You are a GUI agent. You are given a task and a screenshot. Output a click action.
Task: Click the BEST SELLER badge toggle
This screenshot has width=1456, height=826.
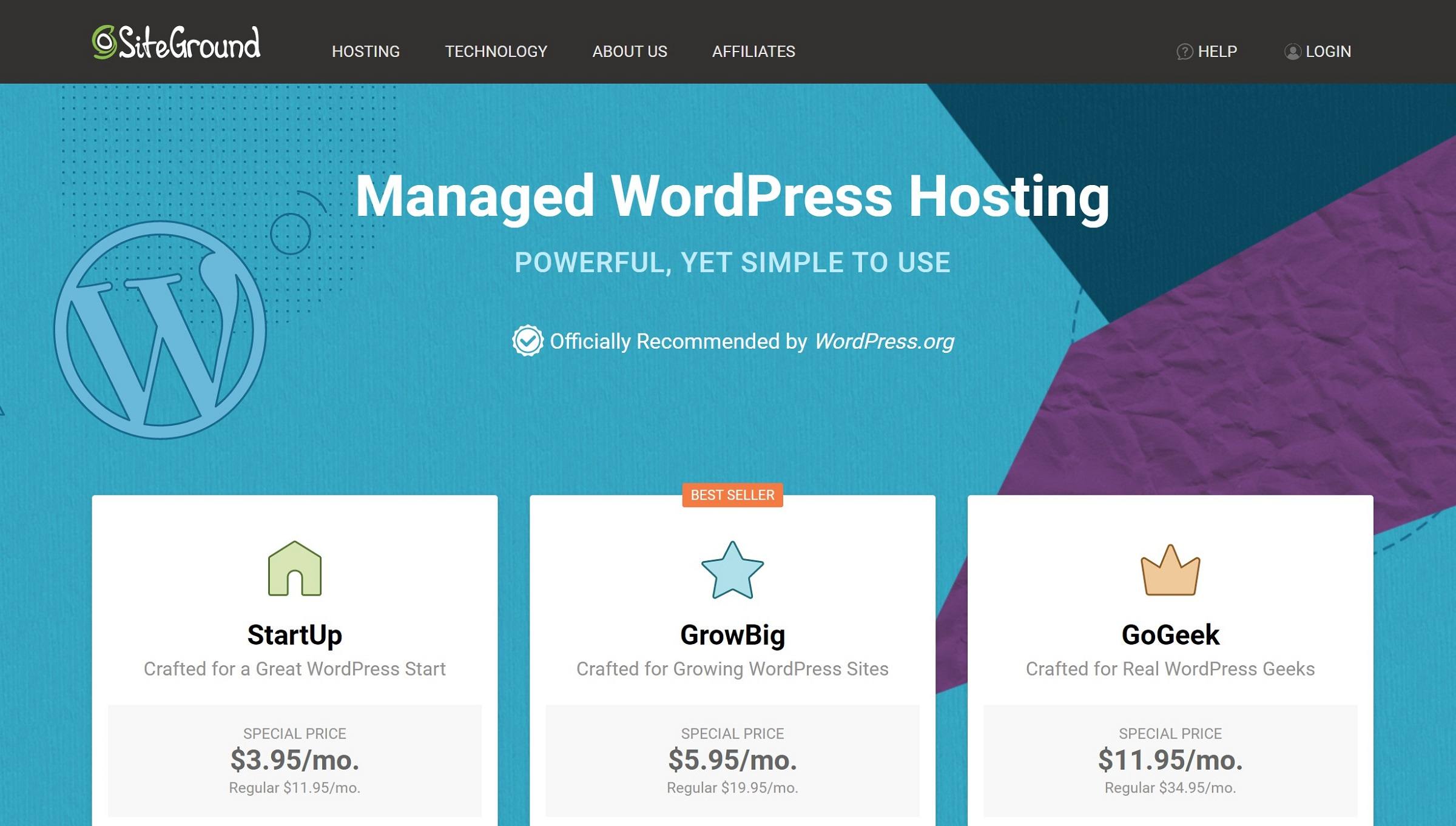pos(732,494)
